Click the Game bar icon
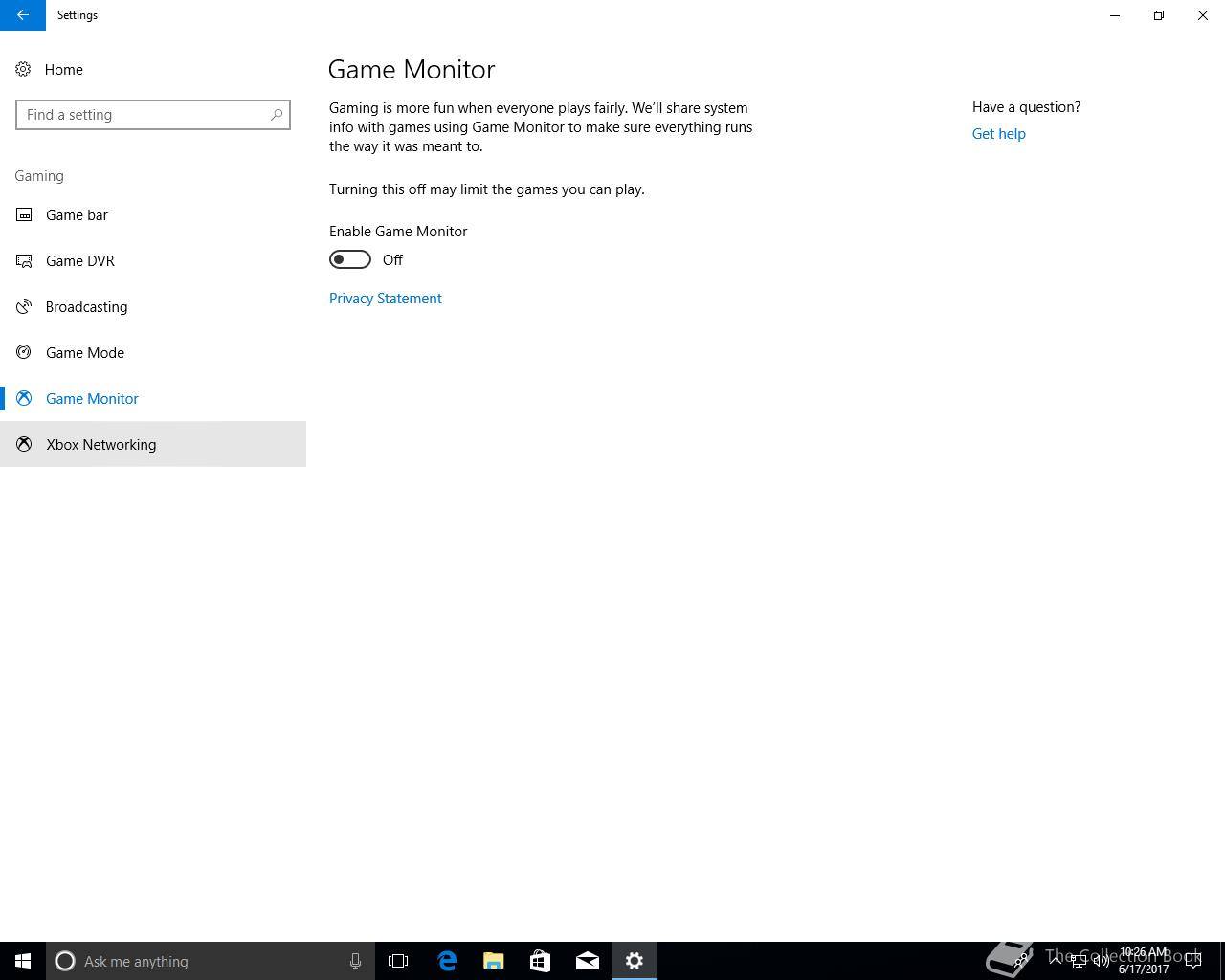This screenshot has height=980, width=1225. [x=24, y=214]
